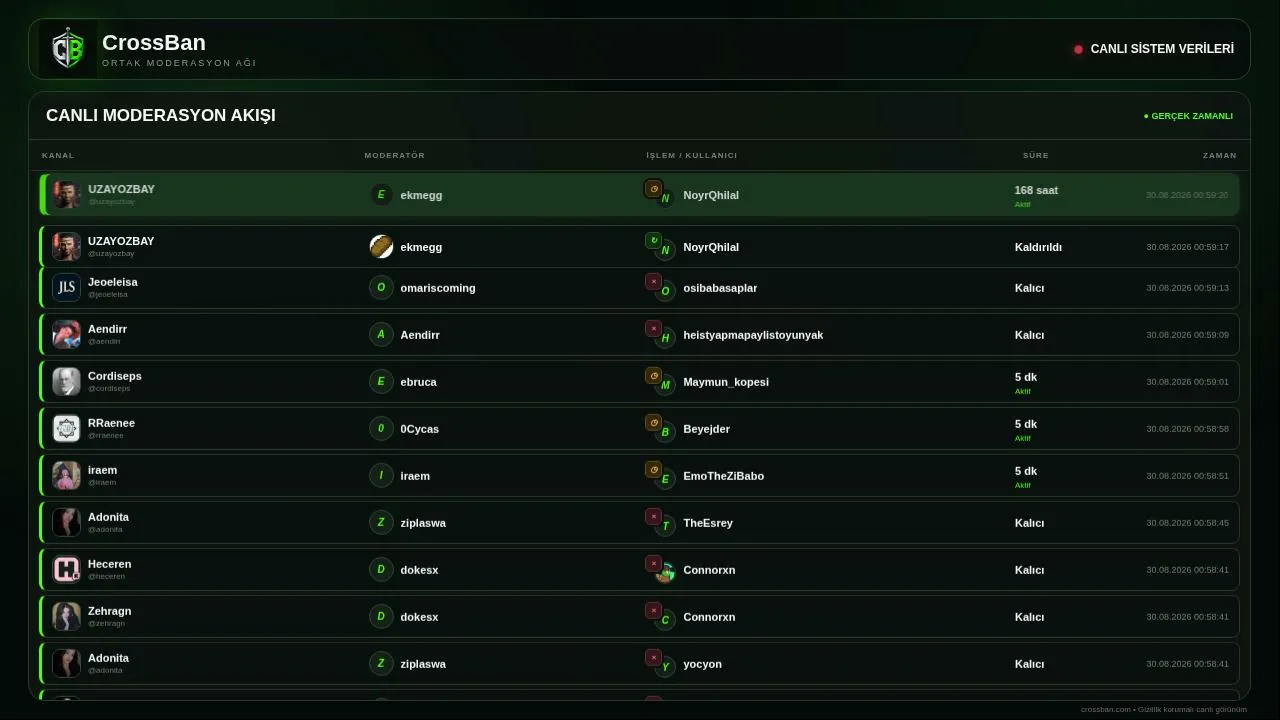Click the MODERATÖR column header

(x=395, y=155)
